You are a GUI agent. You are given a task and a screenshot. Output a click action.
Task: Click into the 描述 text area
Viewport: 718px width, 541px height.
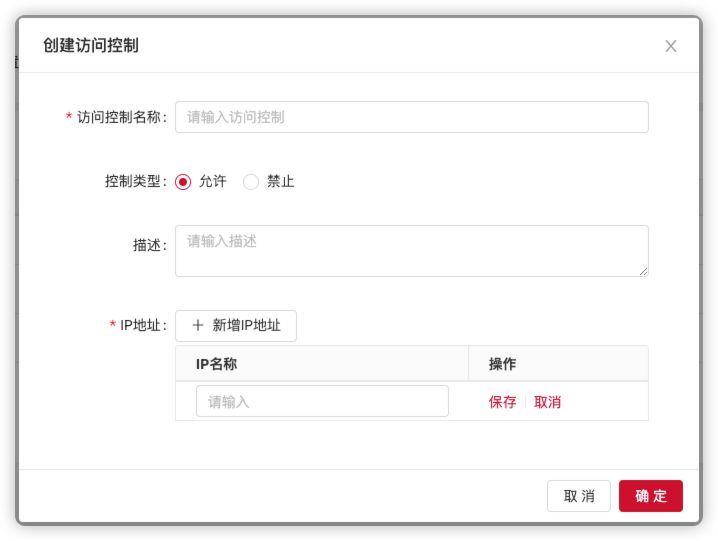[x=411, y=250]
